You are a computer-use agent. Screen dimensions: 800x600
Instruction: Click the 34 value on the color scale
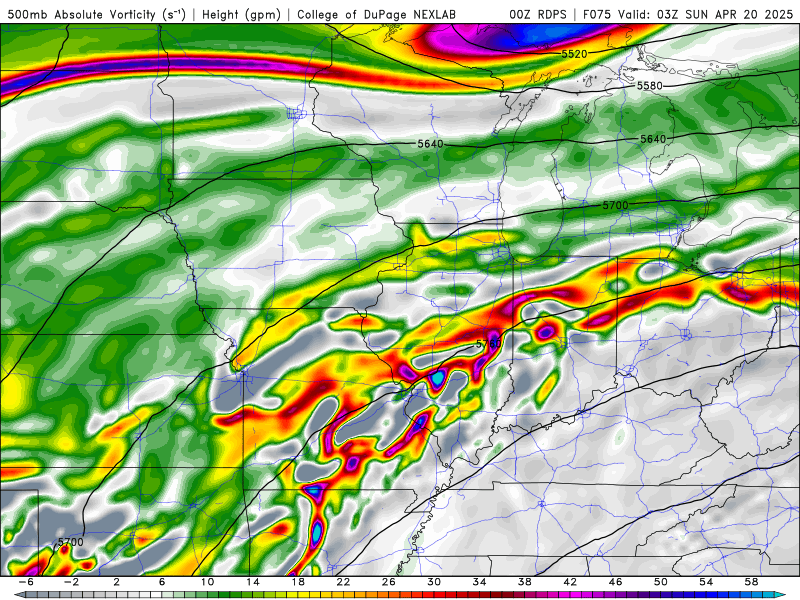click(x=480, y=582)
